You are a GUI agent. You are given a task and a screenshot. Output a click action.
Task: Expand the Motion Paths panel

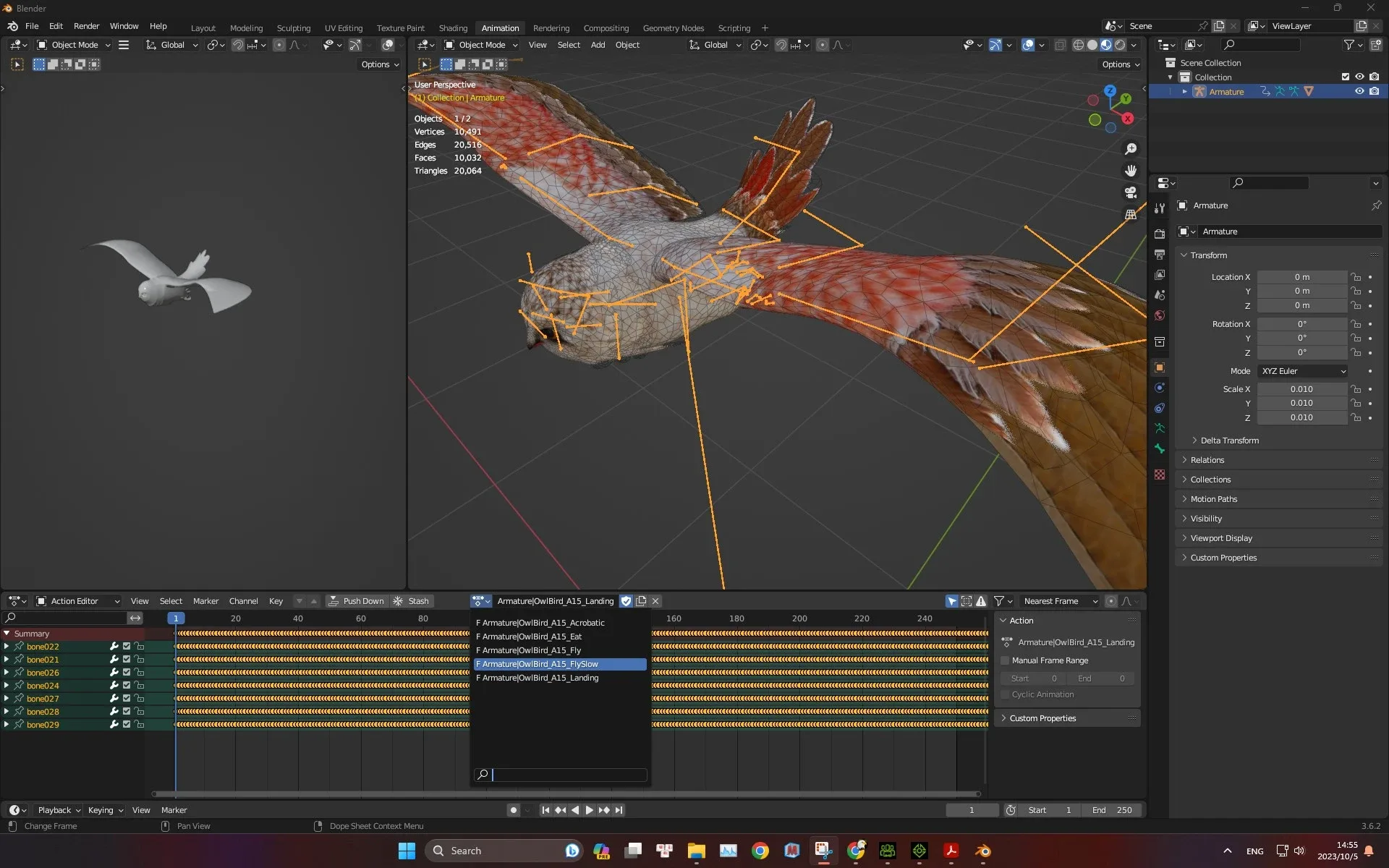(x=1279, y=499)
